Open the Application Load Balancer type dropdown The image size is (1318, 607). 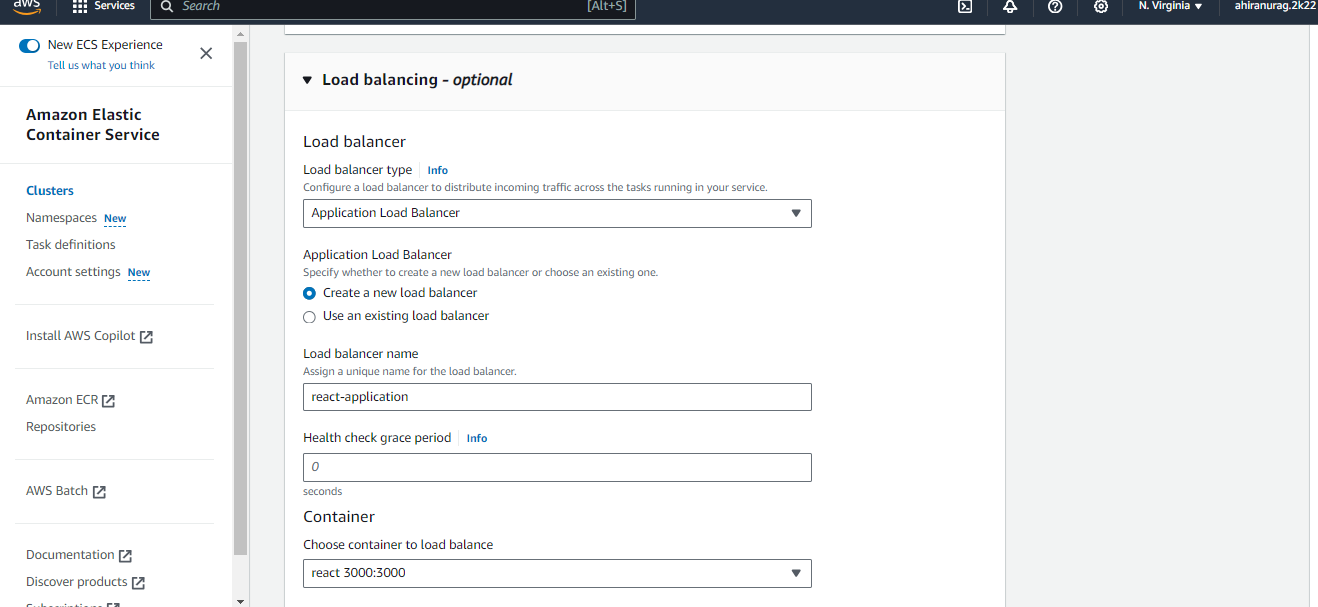pos(557,213)
